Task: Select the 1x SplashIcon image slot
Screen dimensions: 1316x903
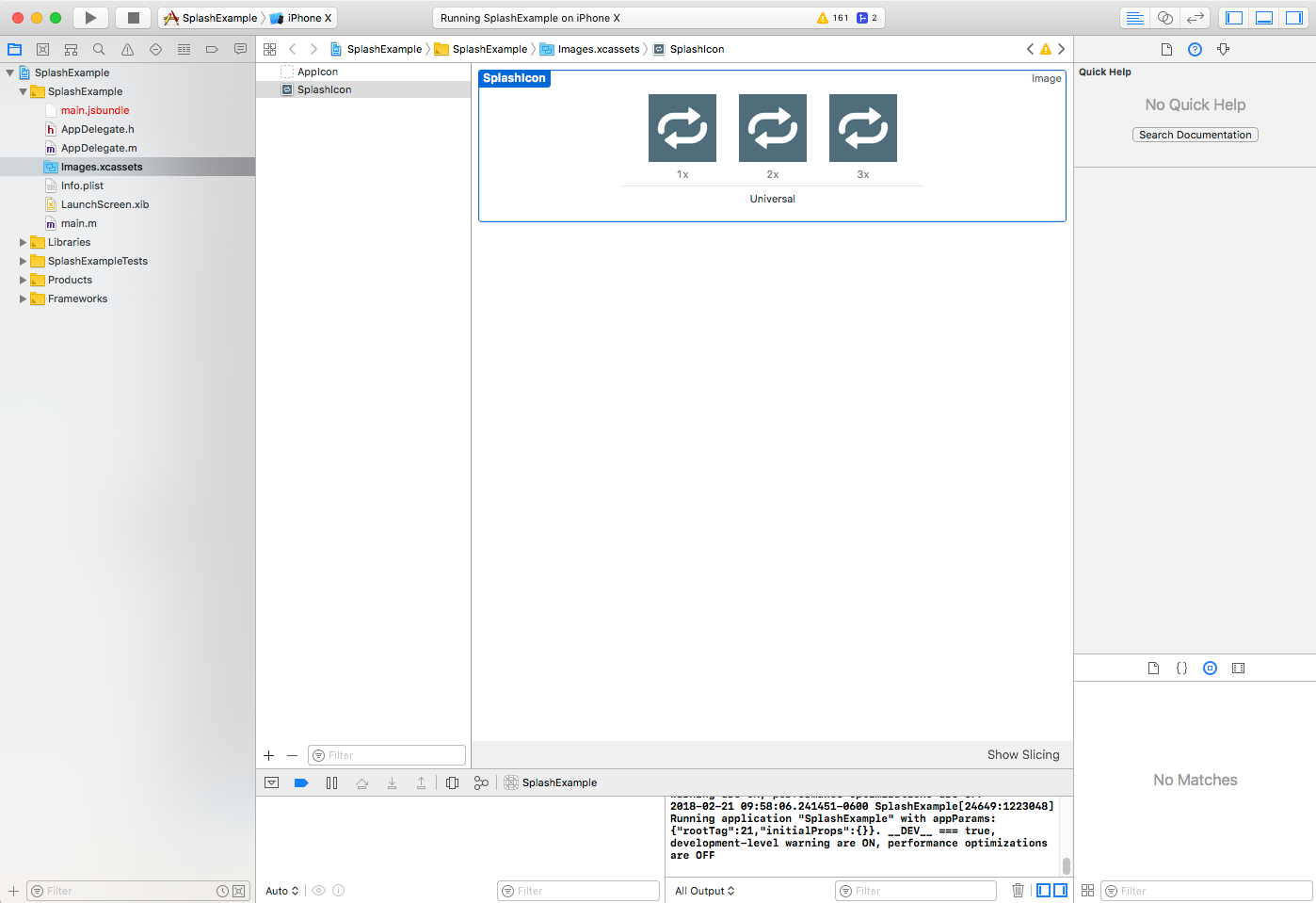Action: [682, 128]
